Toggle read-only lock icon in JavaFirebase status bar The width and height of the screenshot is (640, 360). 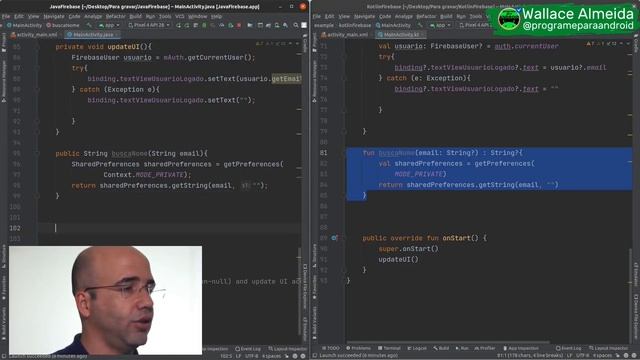click(286, 356)
